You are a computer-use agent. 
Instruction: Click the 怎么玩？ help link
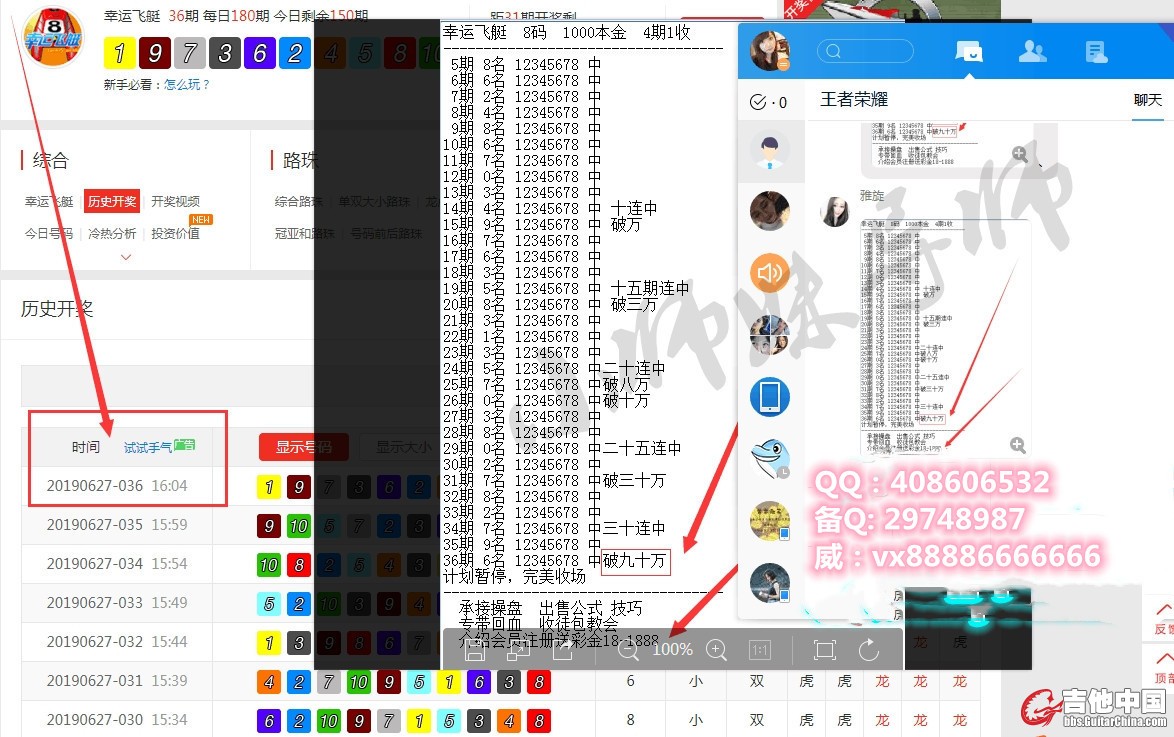[x=188, y=85]
